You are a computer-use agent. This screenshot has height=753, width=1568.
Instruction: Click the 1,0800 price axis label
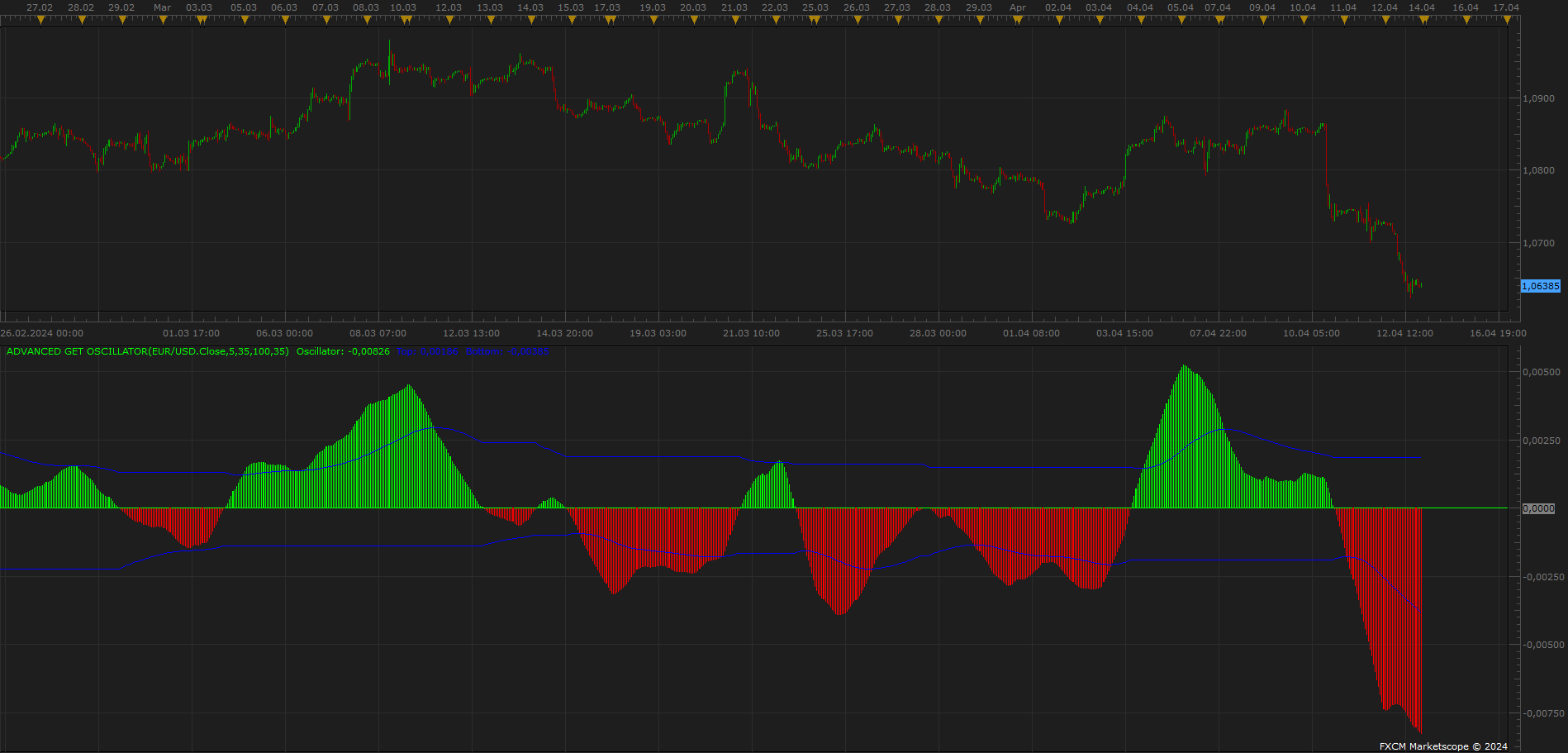tap(1538, 170)
